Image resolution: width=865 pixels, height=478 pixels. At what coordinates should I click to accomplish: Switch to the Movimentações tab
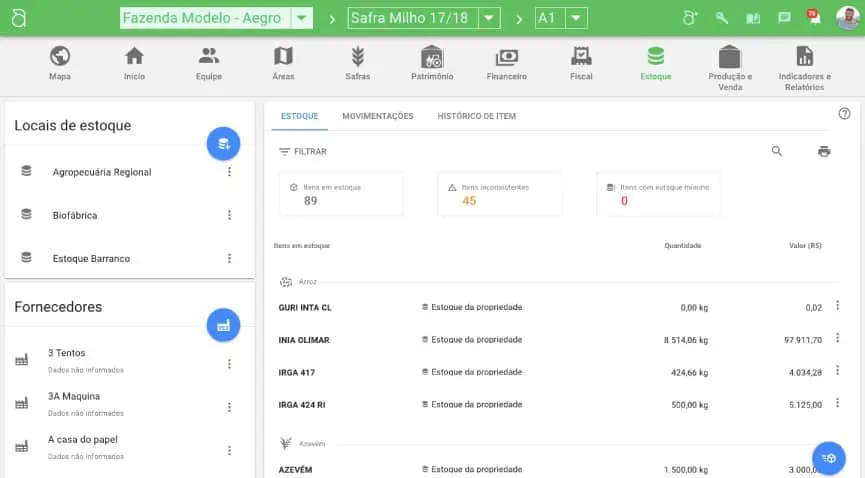377,116
